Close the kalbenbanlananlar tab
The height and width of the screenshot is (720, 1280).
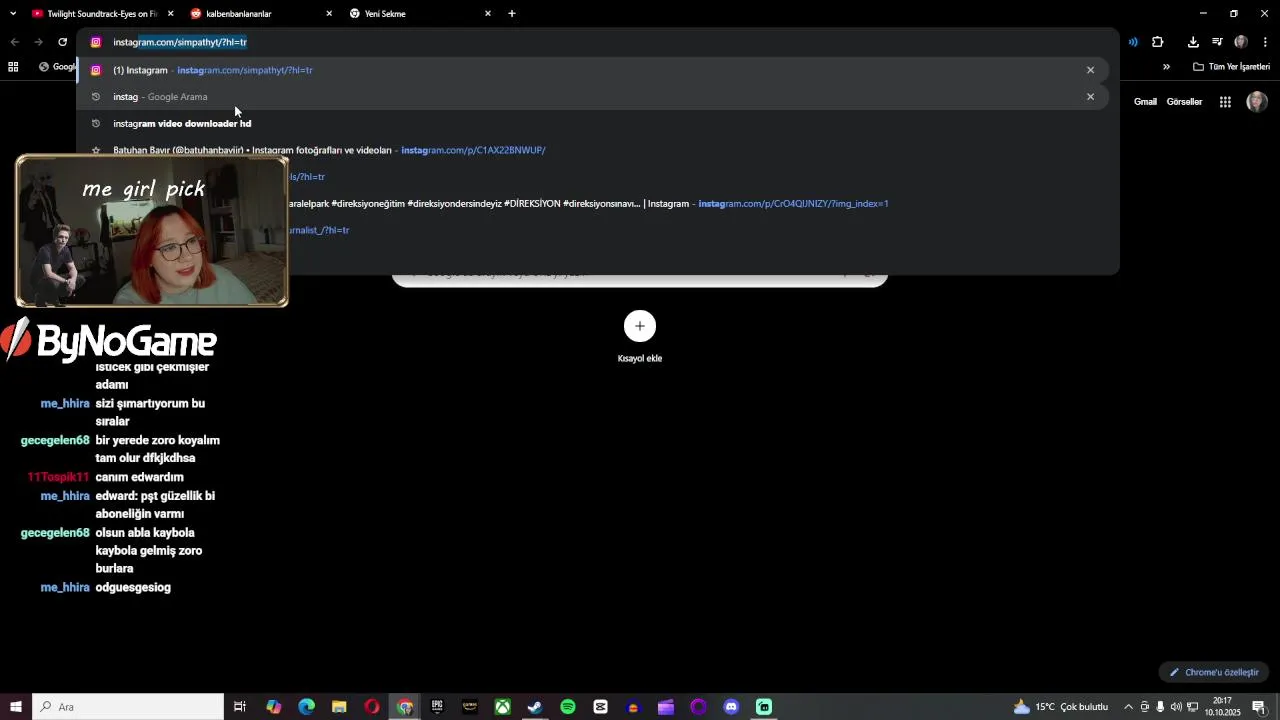click(x=329, y=14)
